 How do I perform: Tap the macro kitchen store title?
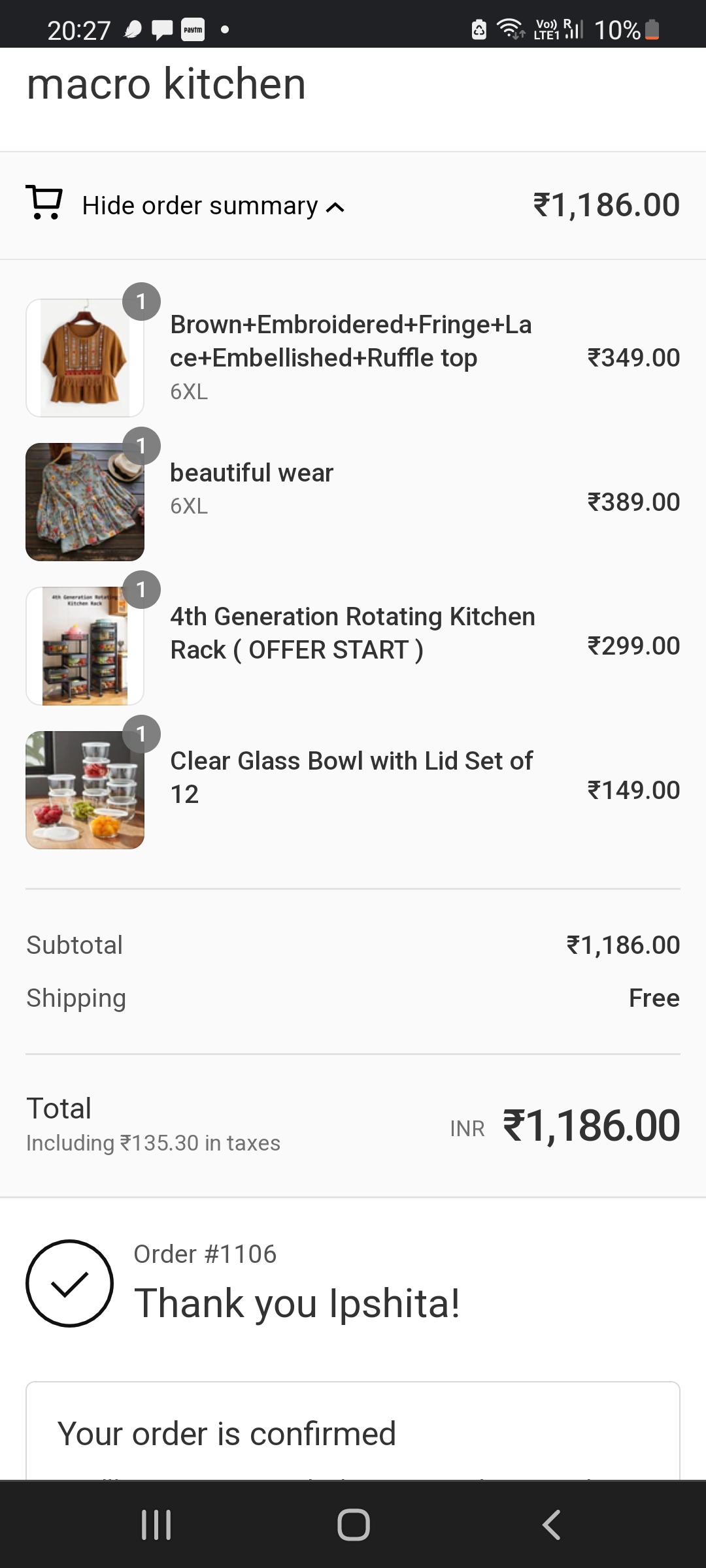tap(166, 84)
